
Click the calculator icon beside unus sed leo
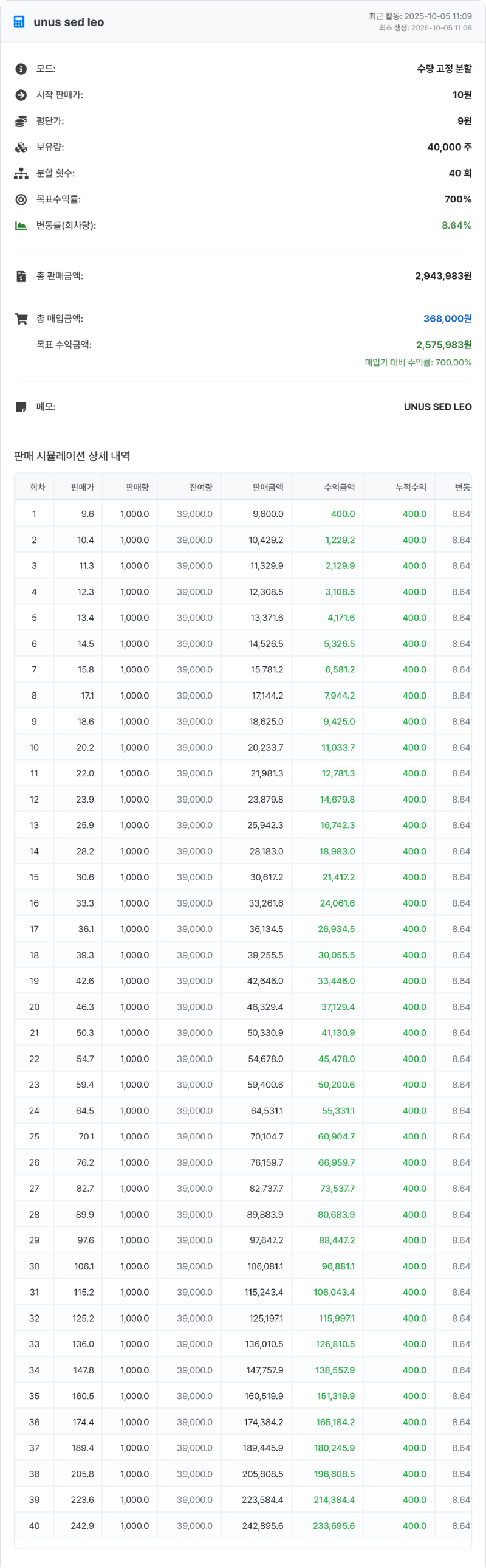[19, 22]
